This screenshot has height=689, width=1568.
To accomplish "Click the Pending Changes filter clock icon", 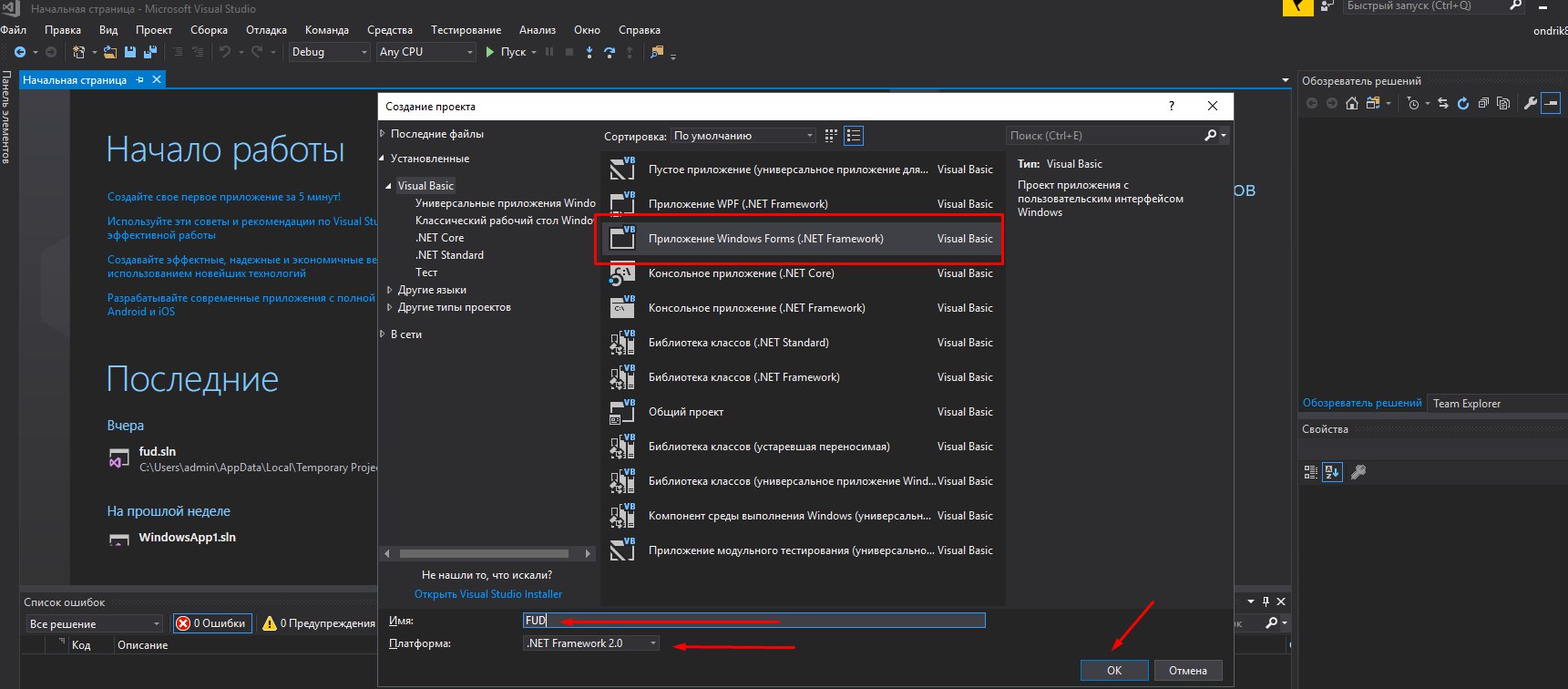I will pos(1413,103).
